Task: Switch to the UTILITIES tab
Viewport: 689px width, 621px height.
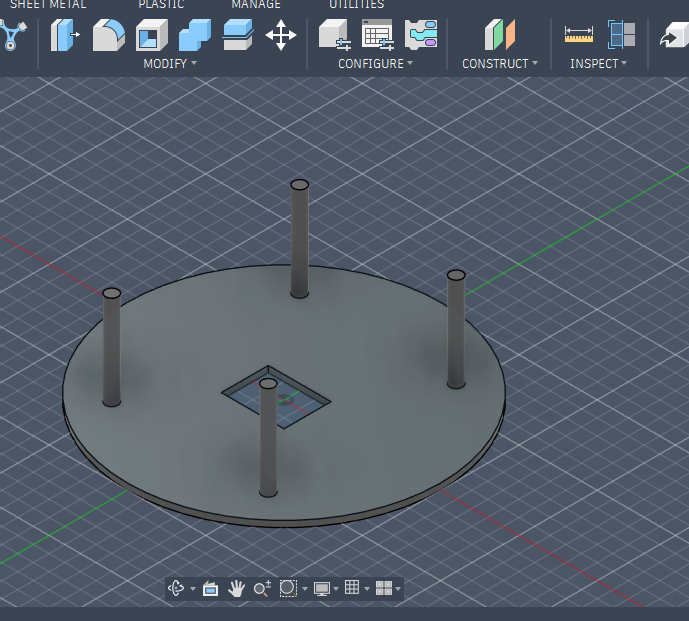Action: [356, 4]
